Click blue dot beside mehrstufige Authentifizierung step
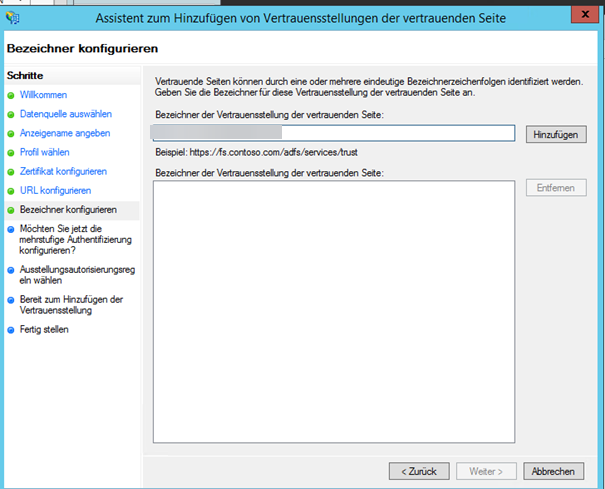Screen dimensions: 605x489 [11, 229]
